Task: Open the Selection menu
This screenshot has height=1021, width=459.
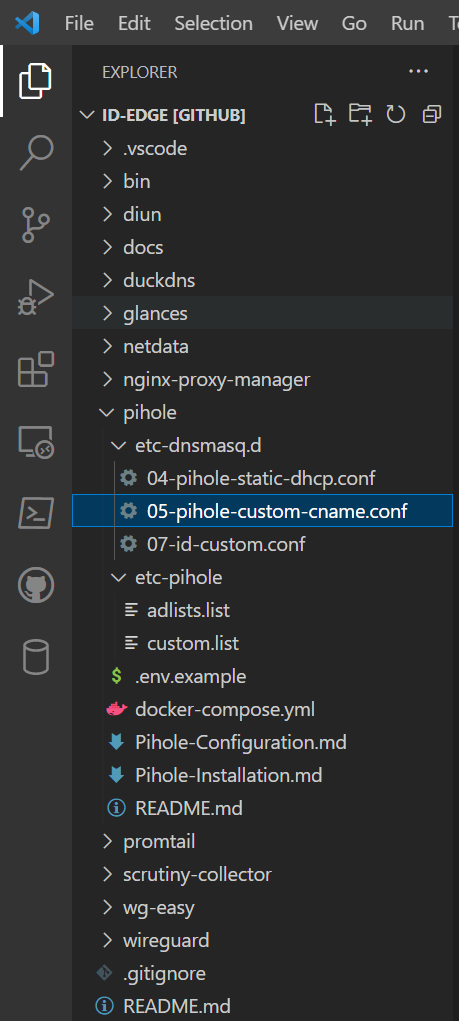Action: (214, 23)
